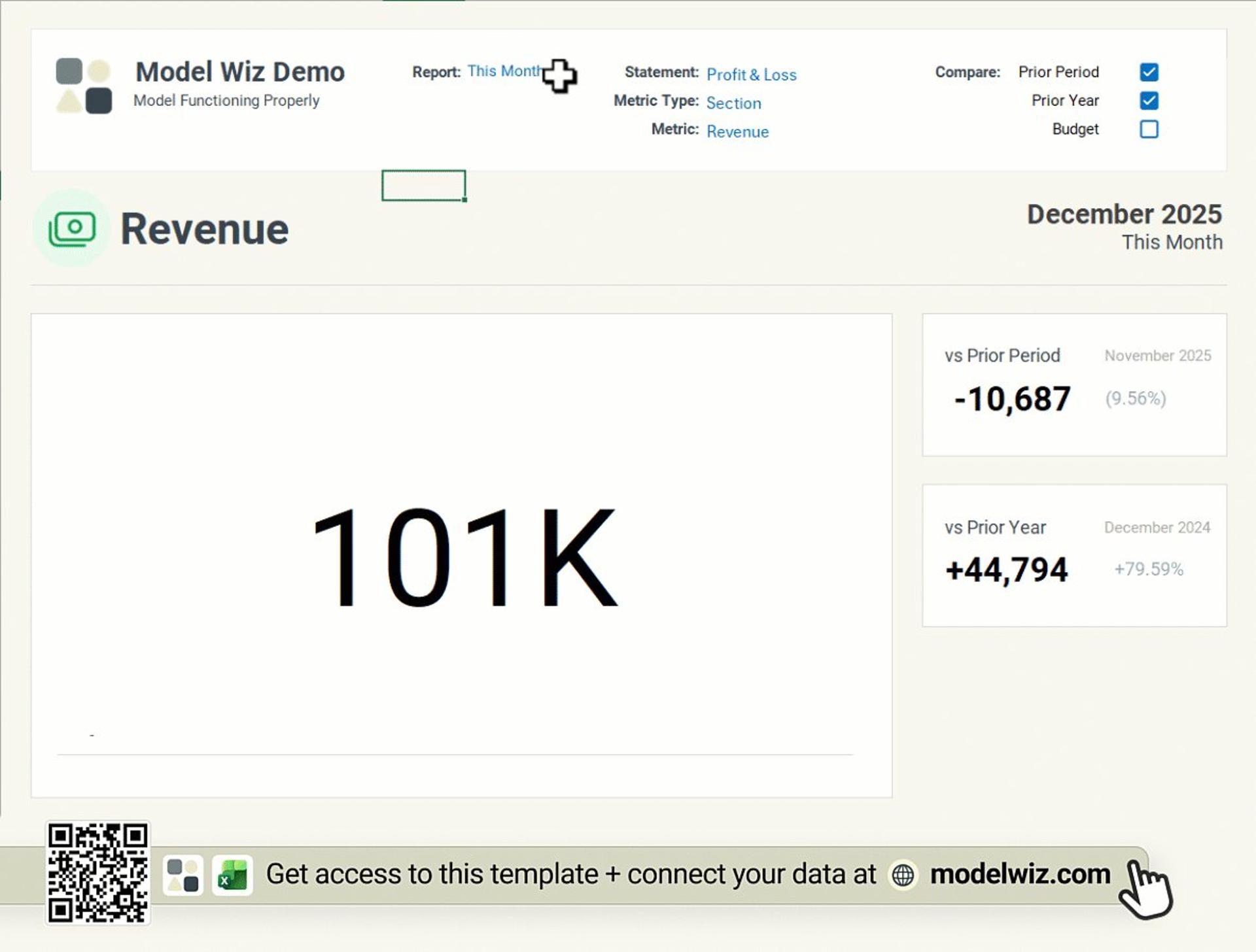Open the Metric Revenue selector
This screenshot has width=1256, height=952.
tap(737, 131)
